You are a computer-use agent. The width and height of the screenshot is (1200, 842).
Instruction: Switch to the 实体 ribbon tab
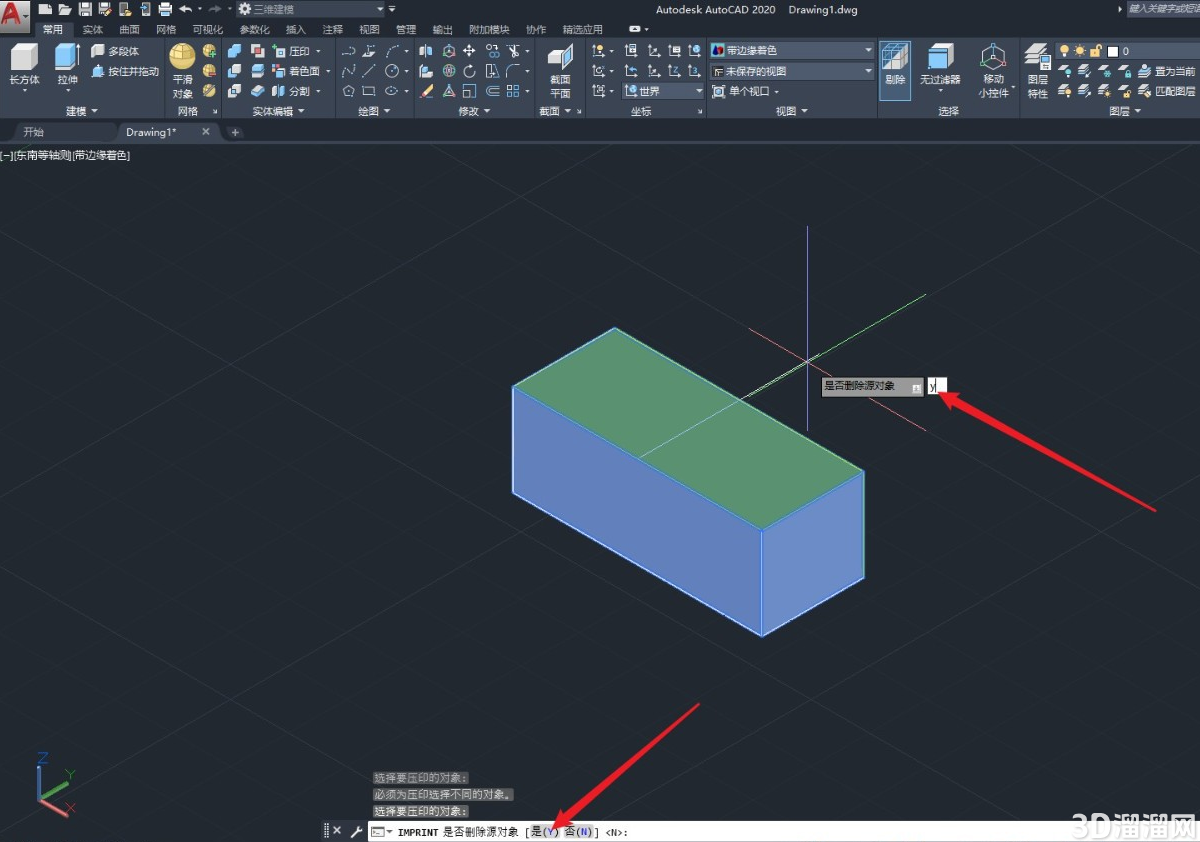click(93, 30)
